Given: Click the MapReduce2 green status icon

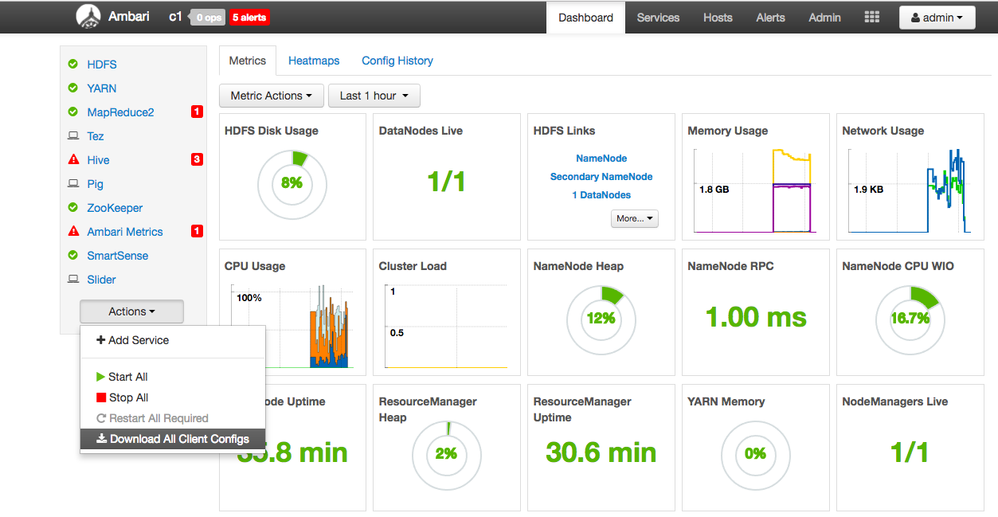Looking at the screenshot, I should coord(73,111).
